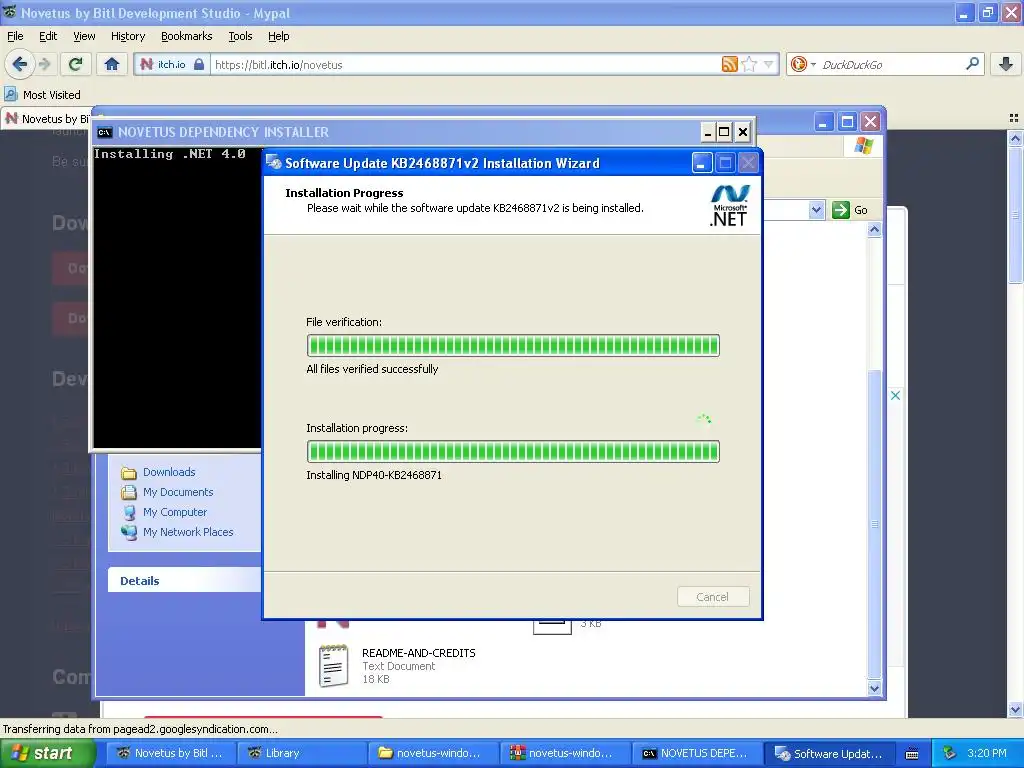Open the History menu
The width and height of the screenshot is (1024, 768).
click(127, 36)
